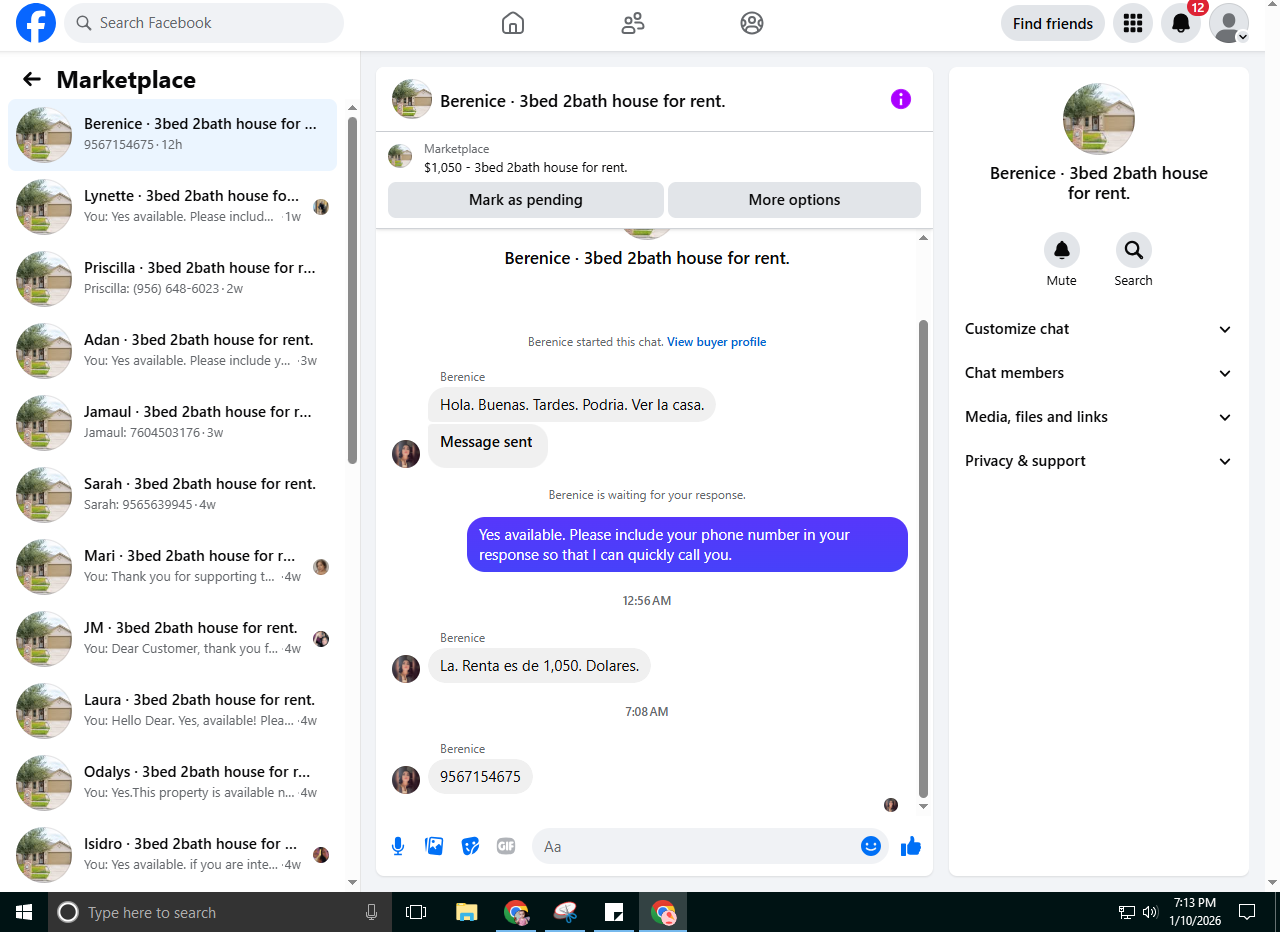Expand Customize chat section
1280x932 pixels.
coord(1099,329)
